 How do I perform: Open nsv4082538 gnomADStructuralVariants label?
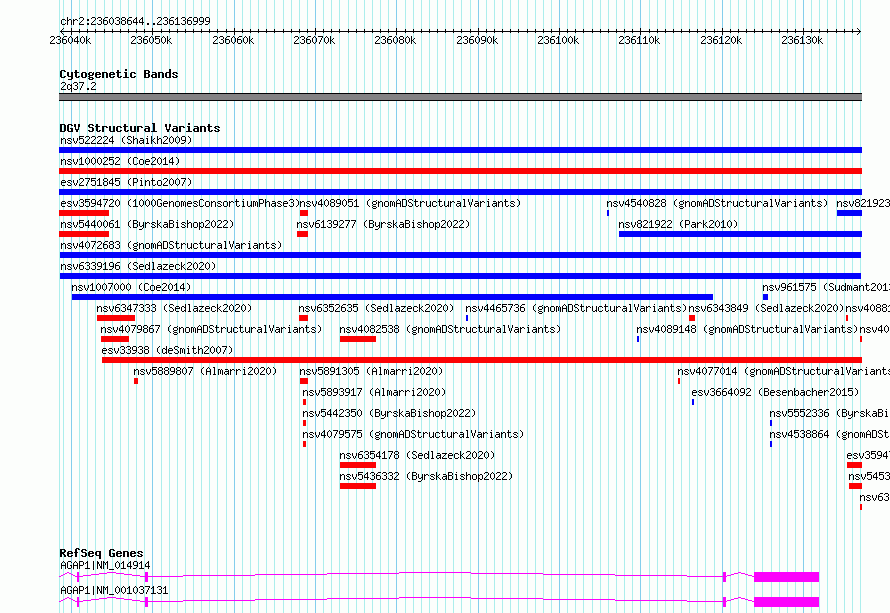[x=450, y=329]
